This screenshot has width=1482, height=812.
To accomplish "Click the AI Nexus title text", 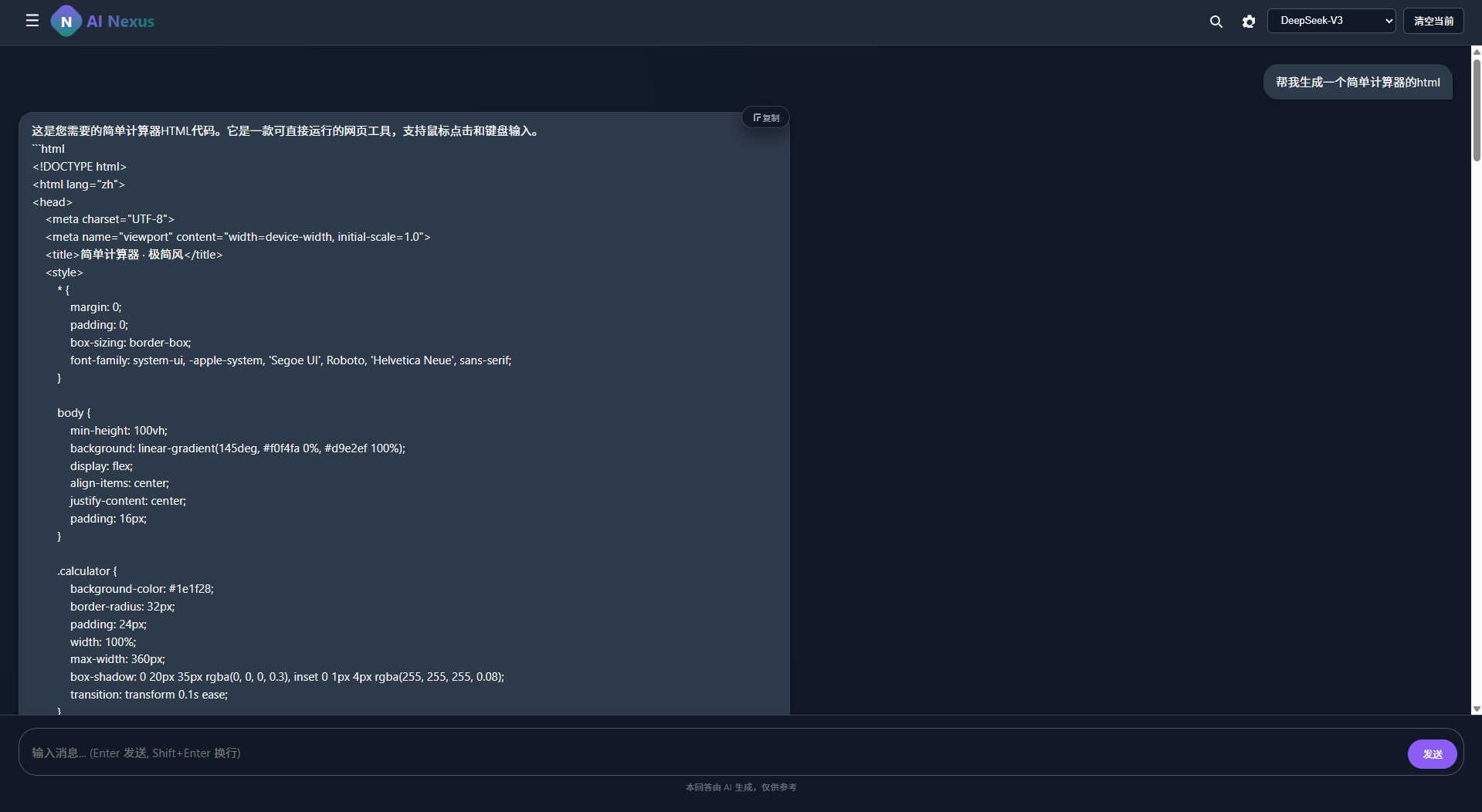I will 120,22.
